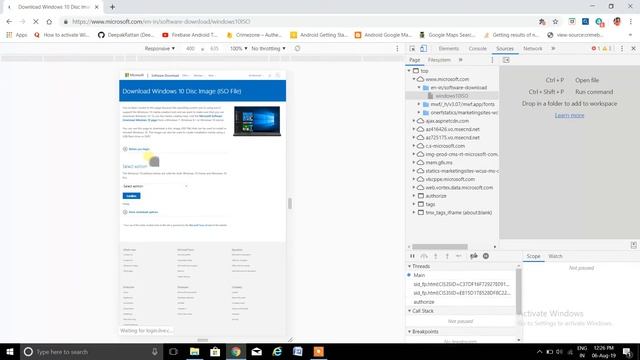Image resolution: width=640 pixels, height=360 pixels.
Task: Collapse the Threads section
Action: [x=409, y=267]
